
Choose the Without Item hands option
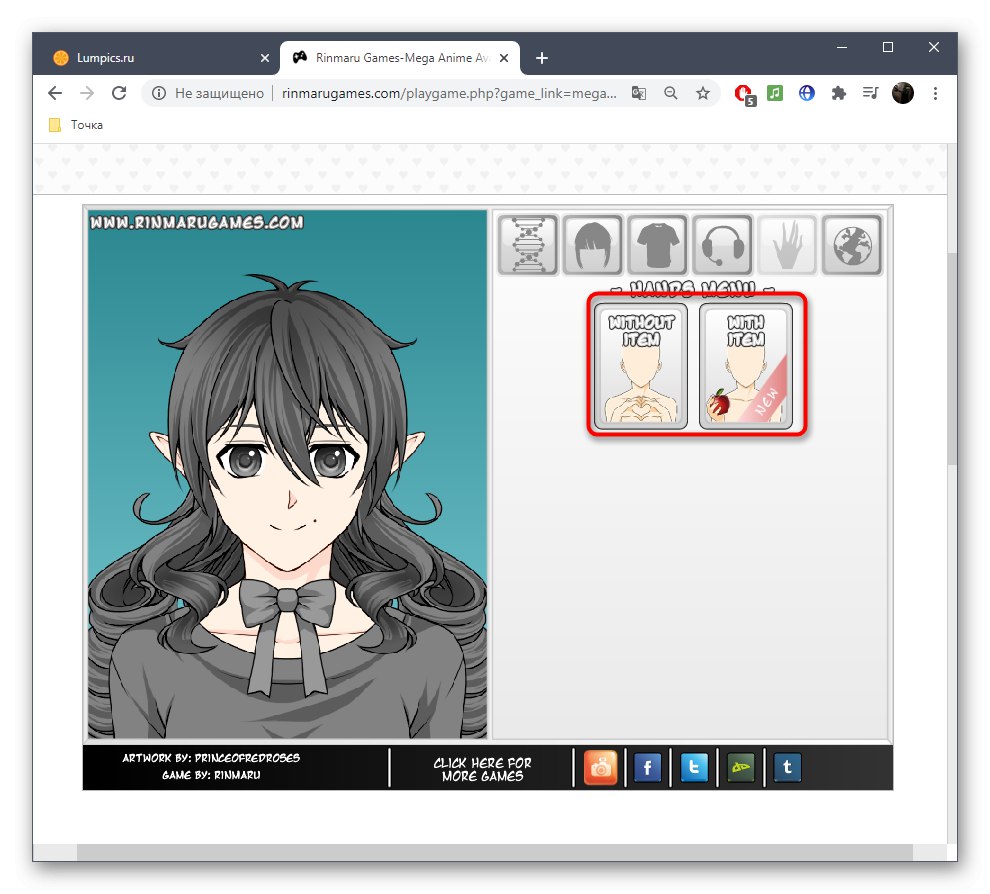[x=641, y=366]
